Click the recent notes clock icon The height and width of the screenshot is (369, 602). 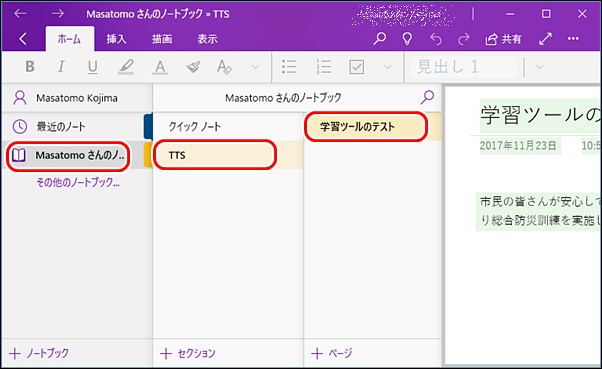coord(20,126)
